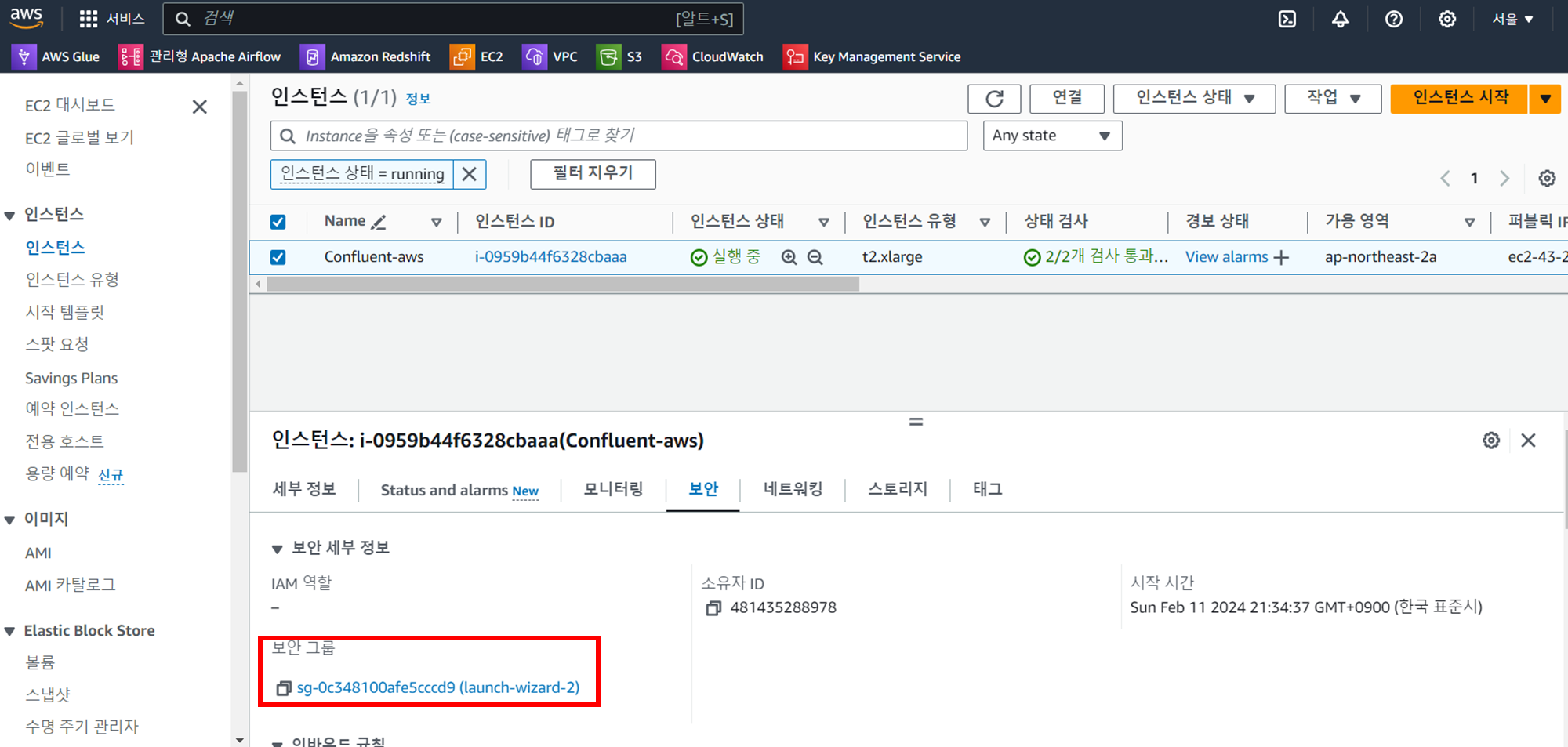
Task: Open the Any state filter dropdown
Action: click(x=1052, y=136)
